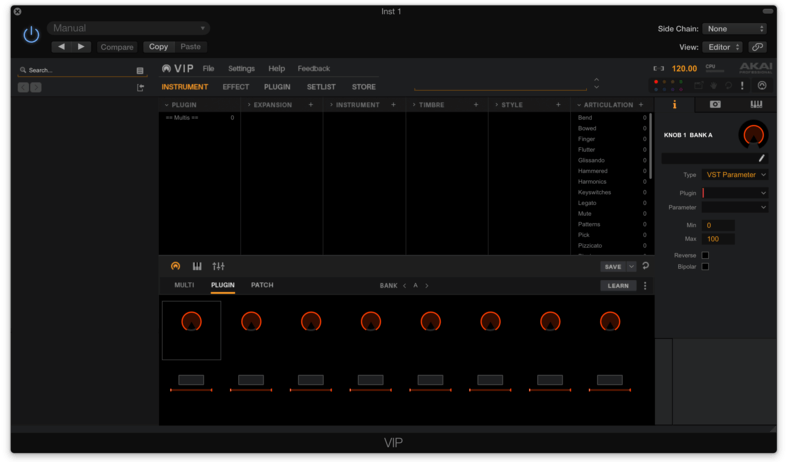The width and height of the screenshot is (800, 462).
Task: Open the Manual preset dropdown
Action: pos(128,28)
